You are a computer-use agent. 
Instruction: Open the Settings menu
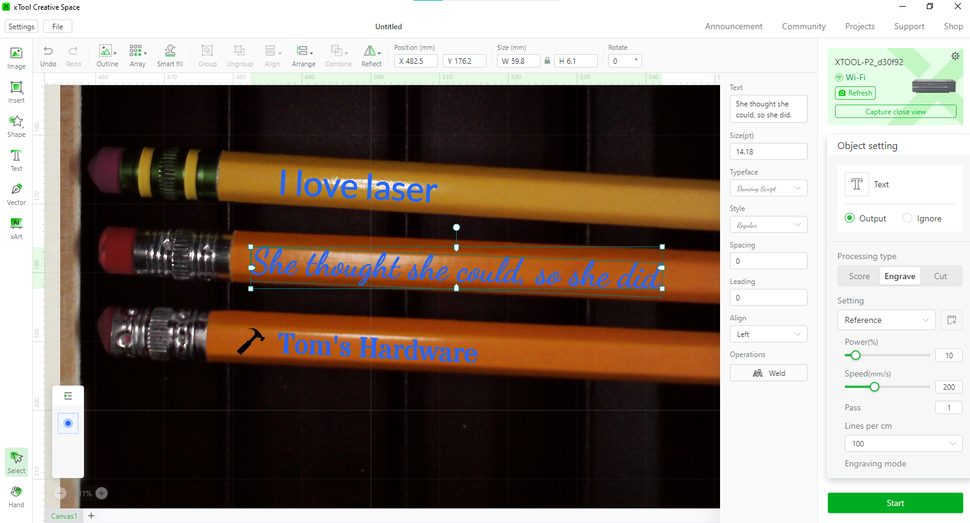tap(22, 27)
